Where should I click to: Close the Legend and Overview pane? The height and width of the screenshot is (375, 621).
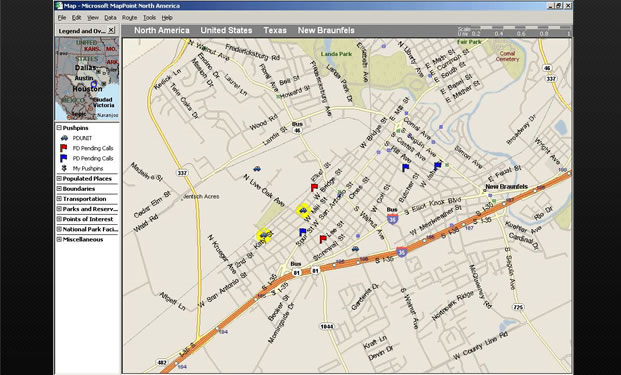111,30
